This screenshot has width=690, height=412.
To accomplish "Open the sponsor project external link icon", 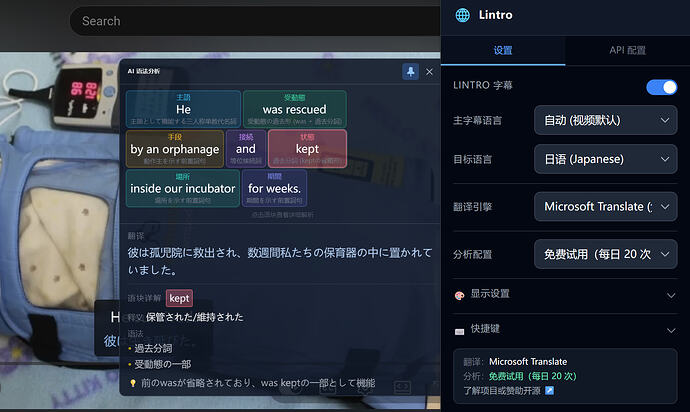I will tap(550, 390).
